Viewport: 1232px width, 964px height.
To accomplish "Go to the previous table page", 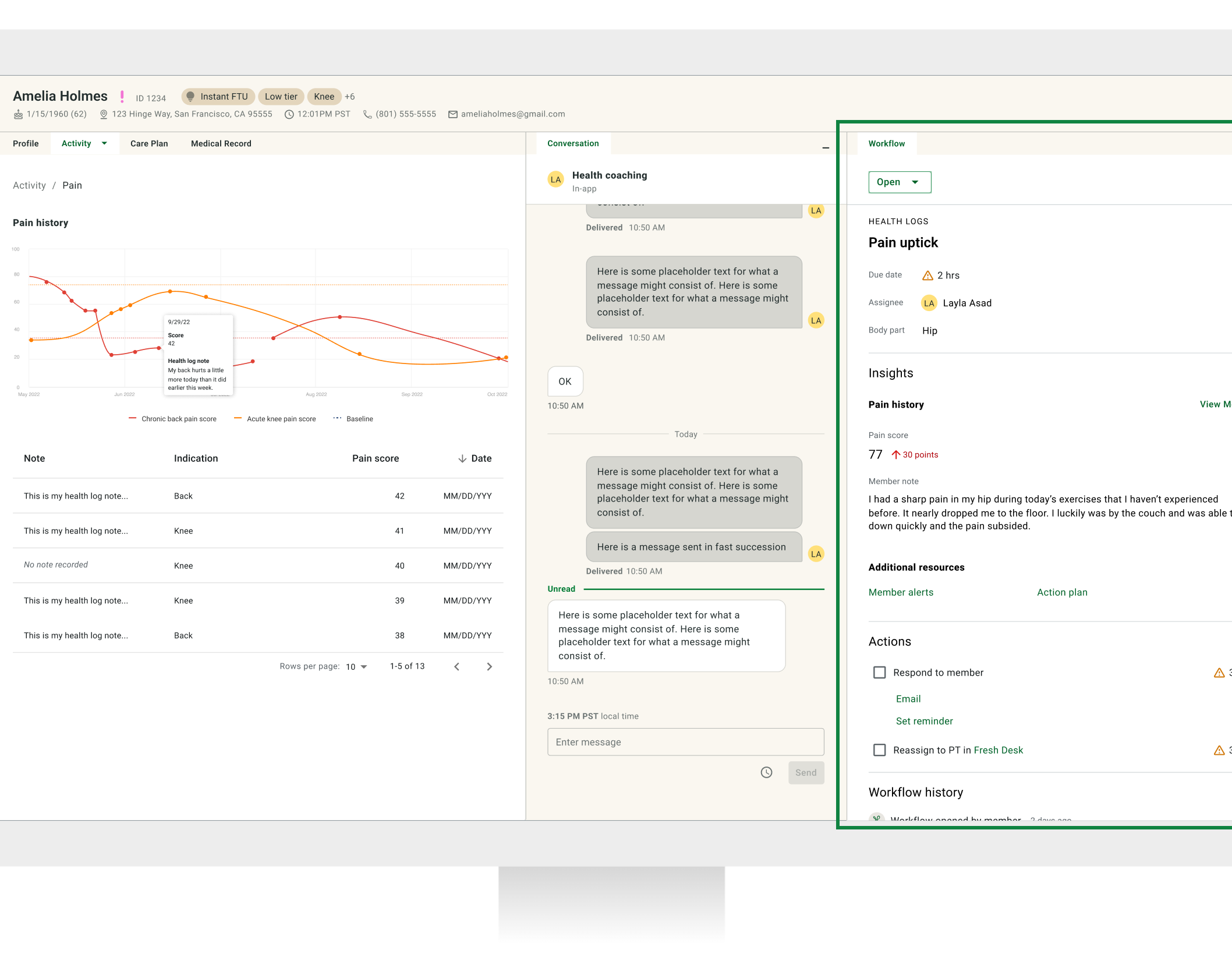I will [457, 666].
